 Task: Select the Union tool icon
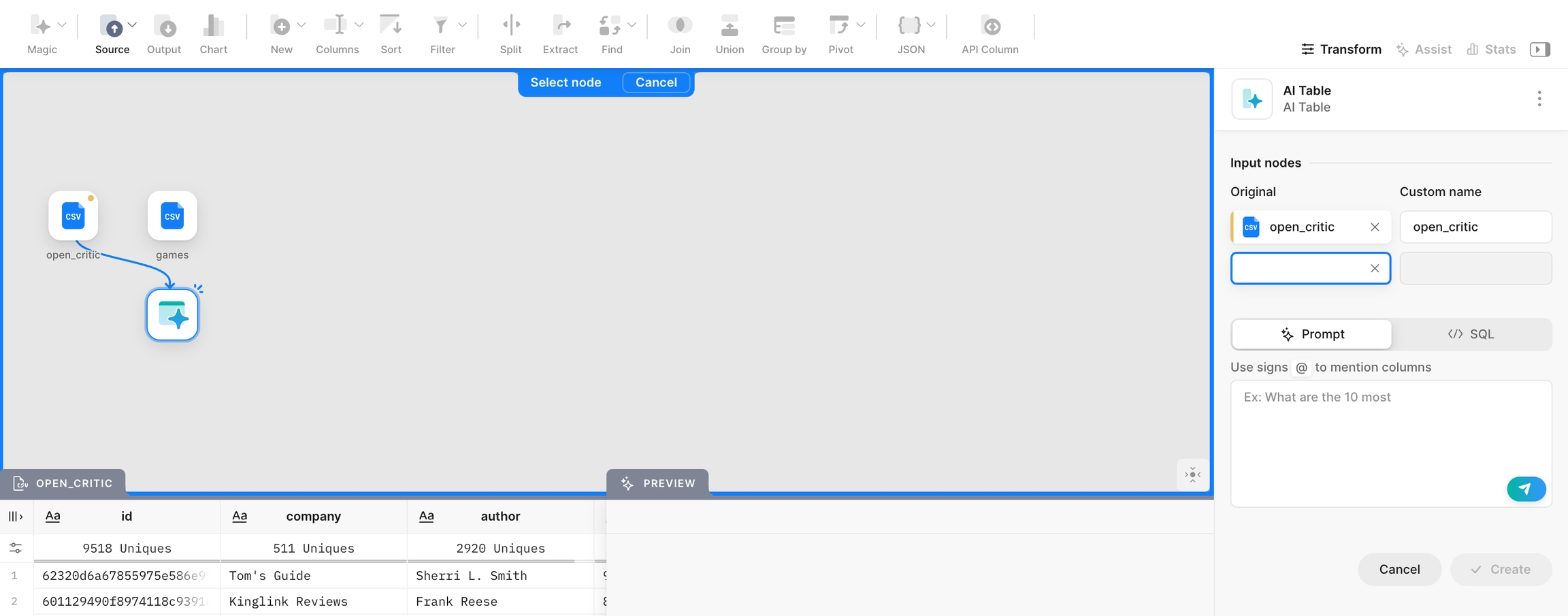pos(730,27)
